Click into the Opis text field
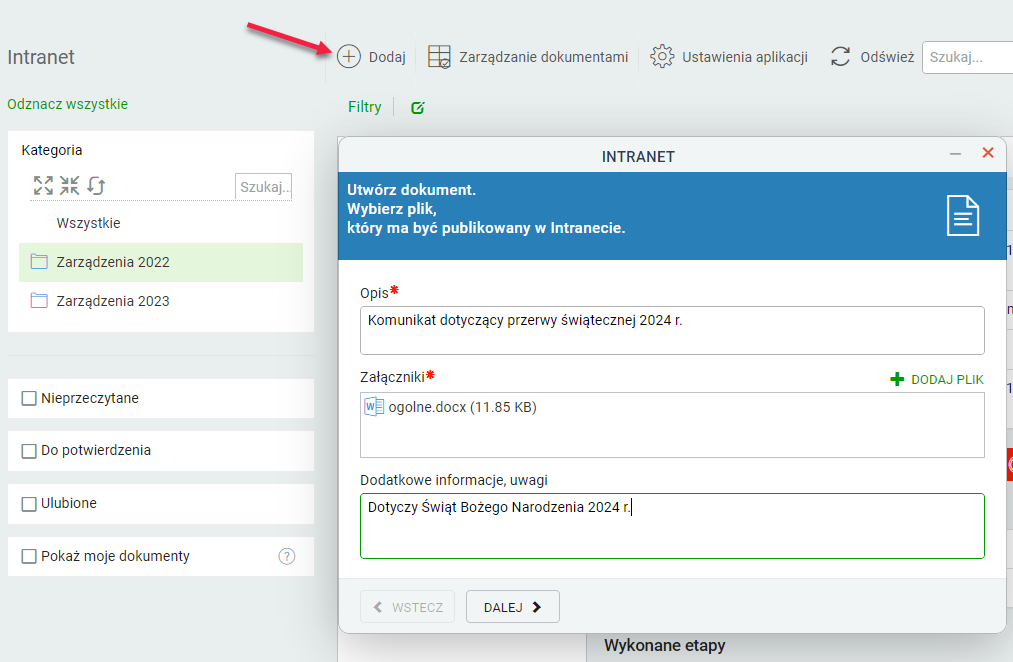This screenshot has height=662, width=1013. click(672, 331)
